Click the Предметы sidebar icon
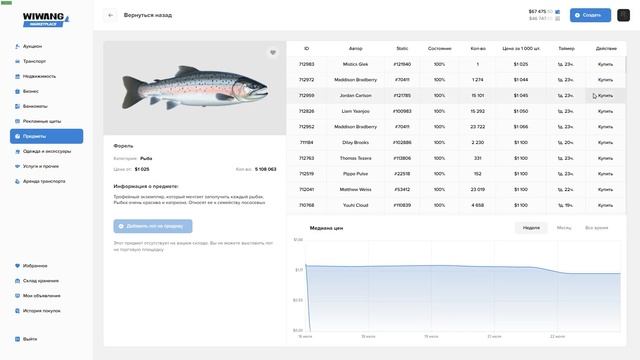640x360 pixels. 17,136
